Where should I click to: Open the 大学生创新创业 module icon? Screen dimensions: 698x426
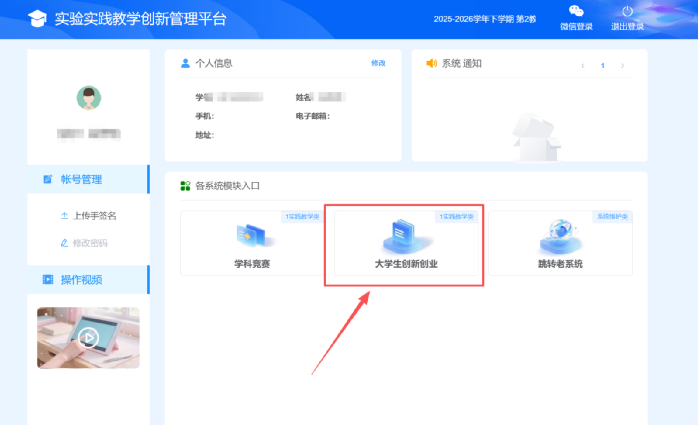[405, 237]
